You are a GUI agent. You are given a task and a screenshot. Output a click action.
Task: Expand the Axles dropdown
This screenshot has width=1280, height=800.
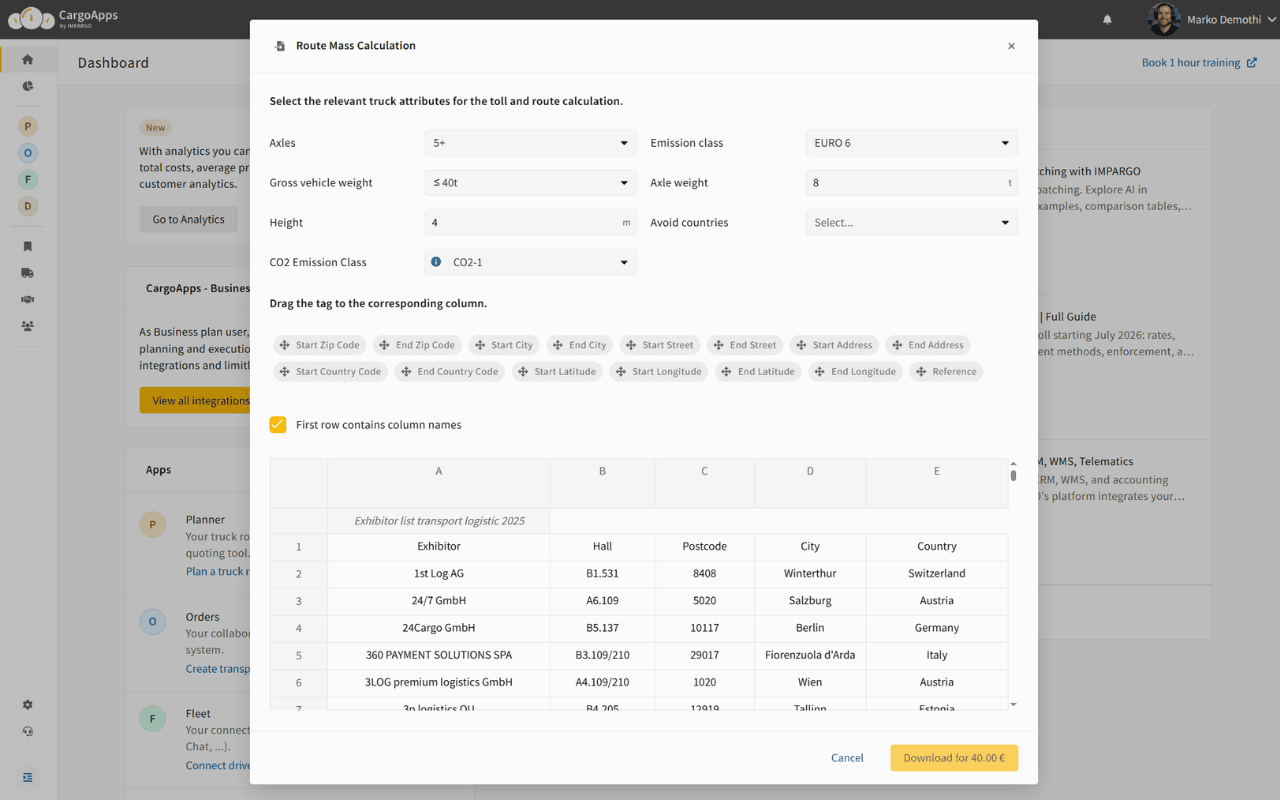[530, 143]
